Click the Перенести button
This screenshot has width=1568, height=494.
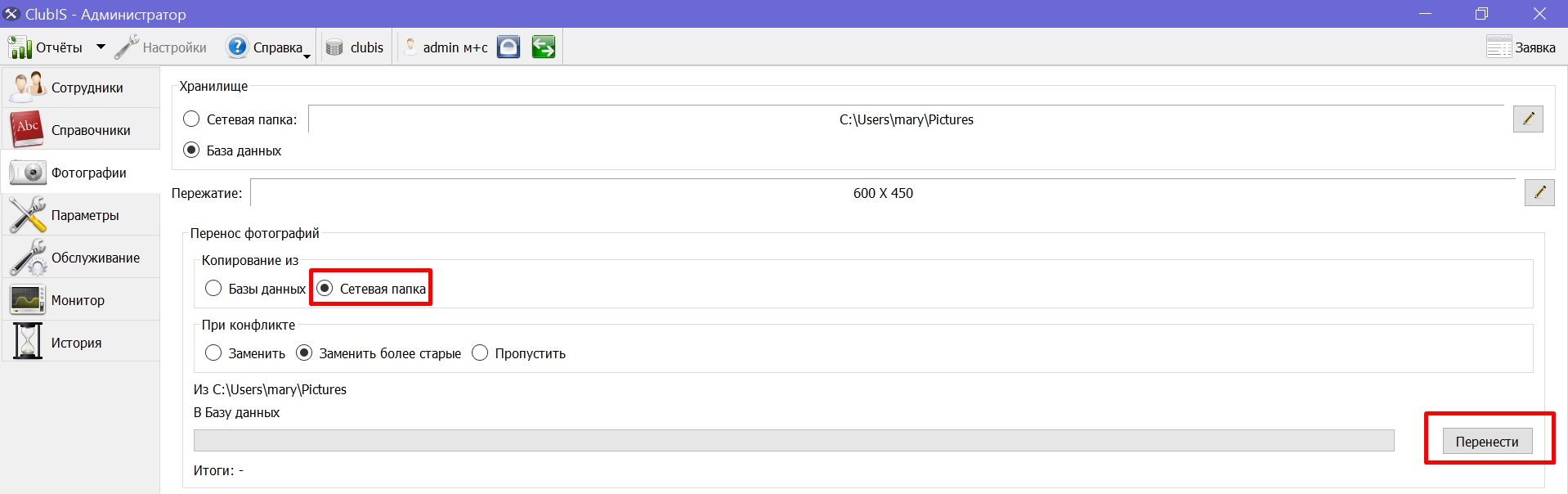click(x=1487, y=441)
